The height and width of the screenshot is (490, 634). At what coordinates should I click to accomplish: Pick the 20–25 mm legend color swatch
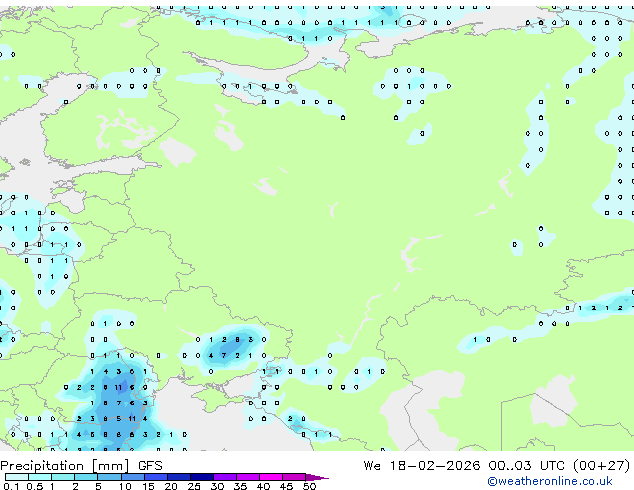[179, 477]
